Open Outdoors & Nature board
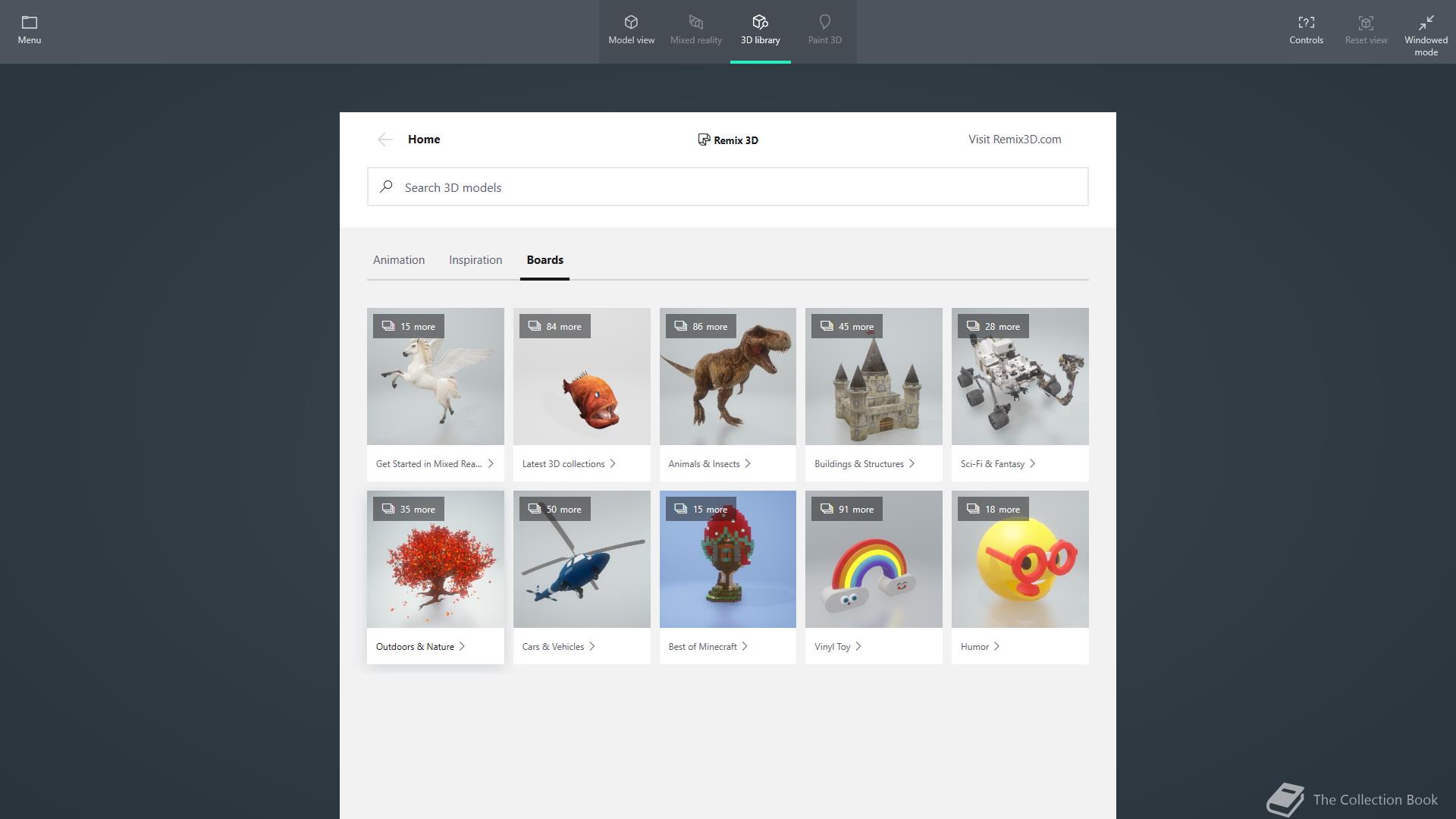 (x=435, y=646)
